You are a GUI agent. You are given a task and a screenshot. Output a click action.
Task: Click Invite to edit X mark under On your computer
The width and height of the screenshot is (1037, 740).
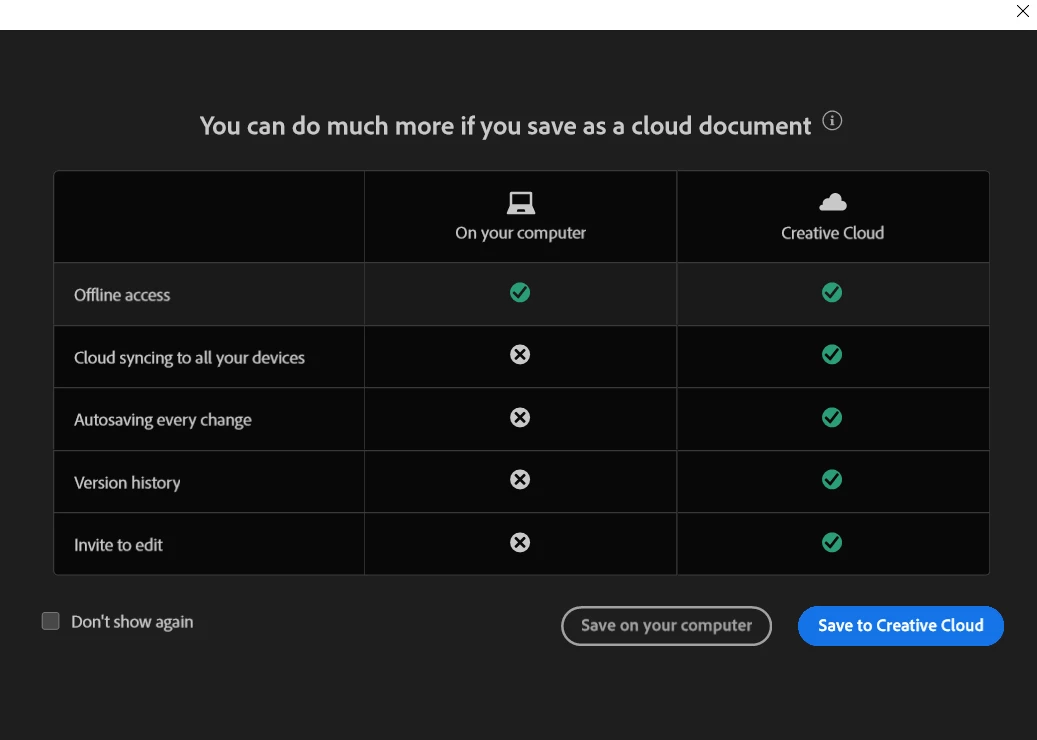click(520, 543)
